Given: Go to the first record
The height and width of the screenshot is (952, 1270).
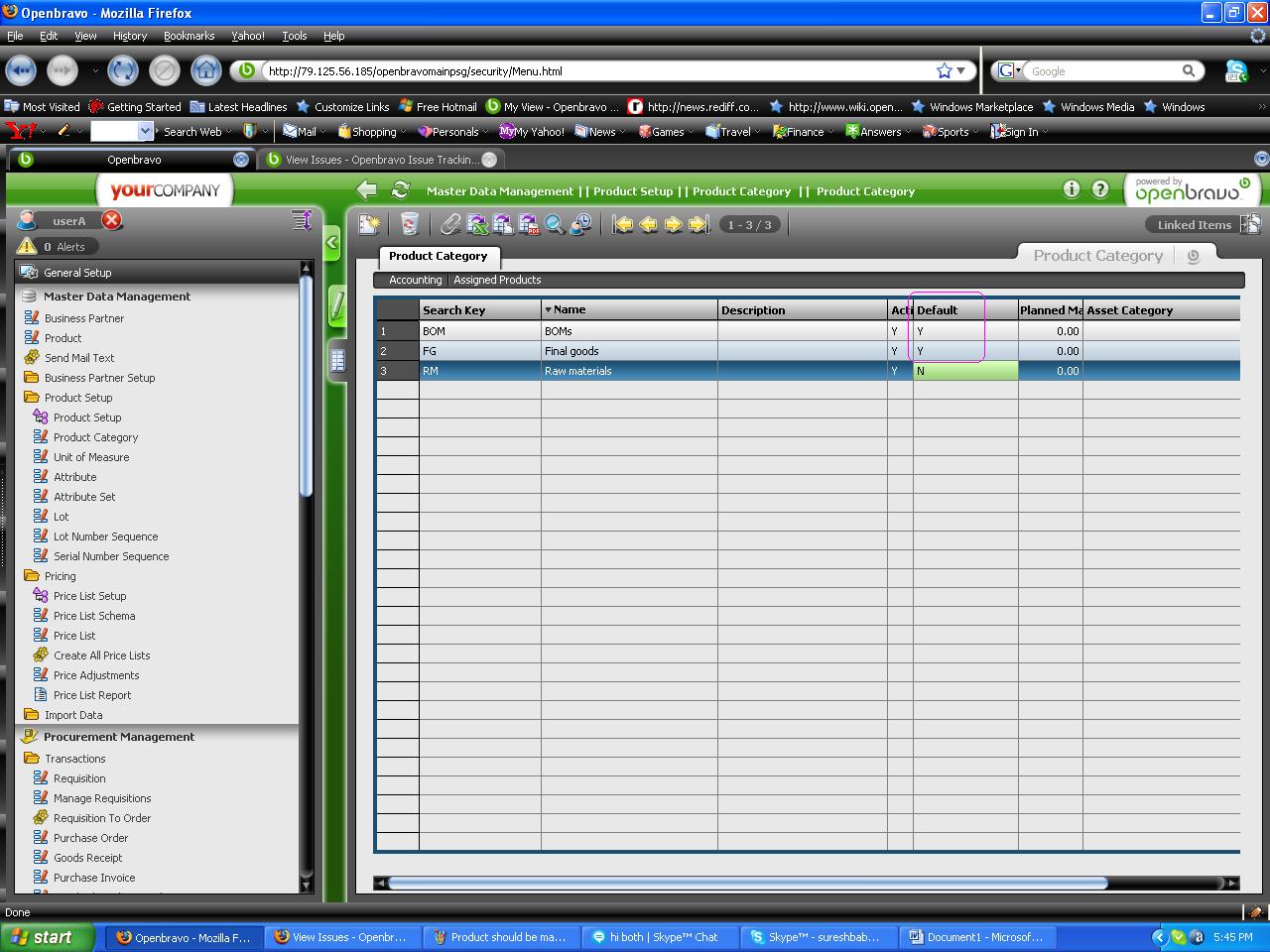Looking at the screenshot, I should point(623,225).
